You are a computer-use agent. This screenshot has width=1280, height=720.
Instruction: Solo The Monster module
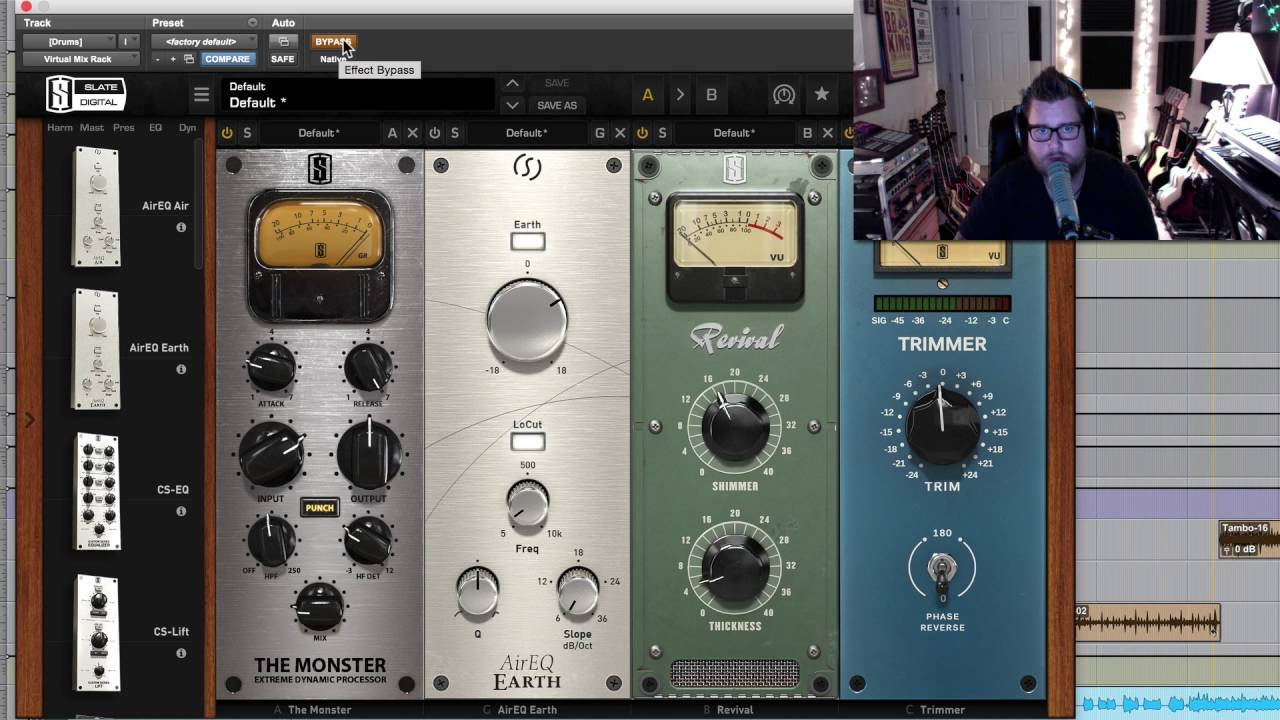pos(247,133)
